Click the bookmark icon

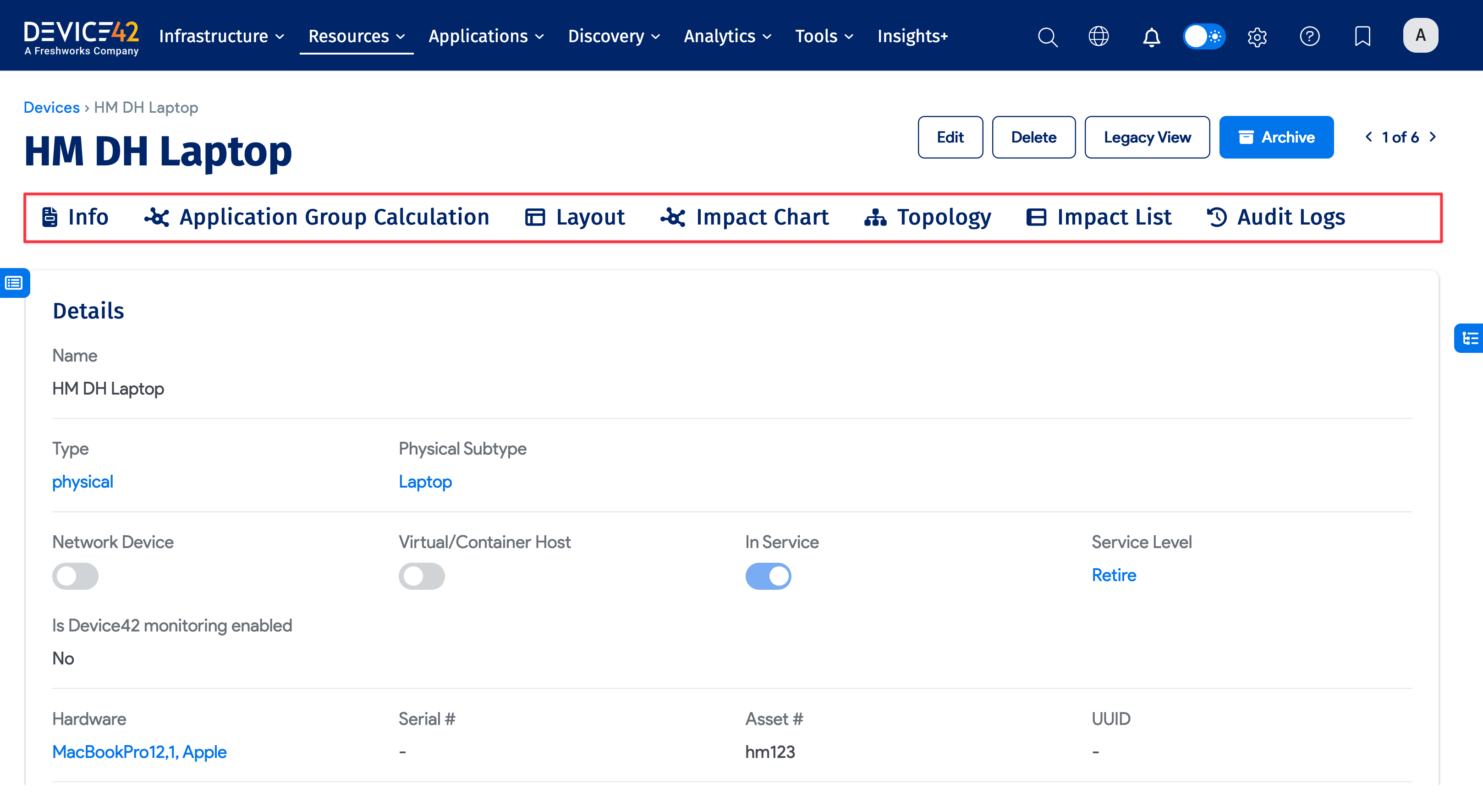coord(1362,36)
